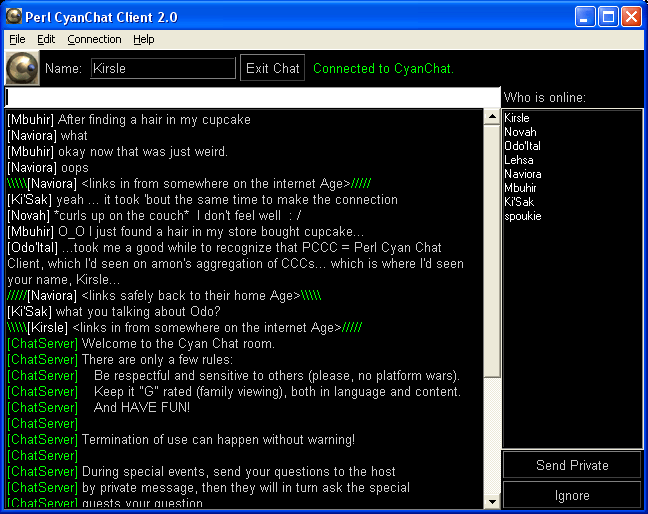
Task: Click the 'And HAVE FUN!' ChatServer line
Action: (x=98, y=407)
